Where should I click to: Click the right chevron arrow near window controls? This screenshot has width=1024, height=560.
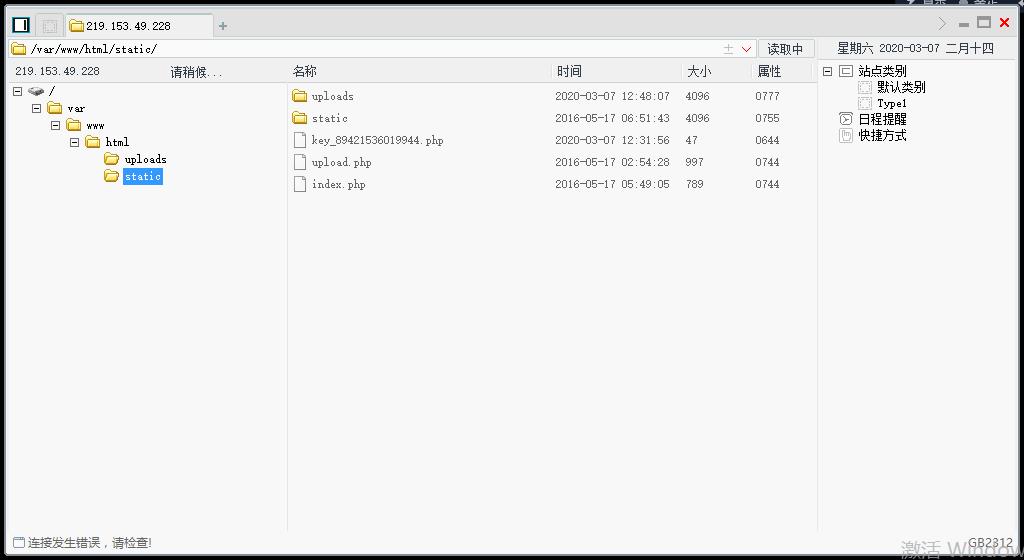pos(942,23)
